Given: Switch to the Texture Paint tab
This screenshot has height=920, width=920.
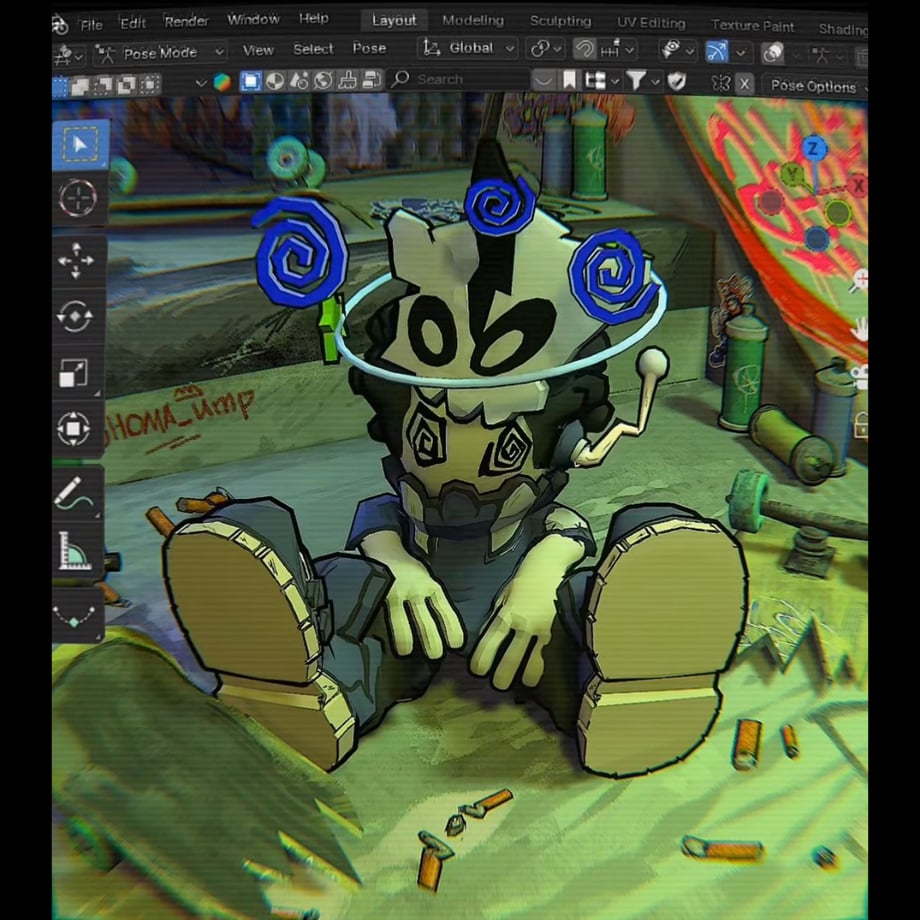Looking at the screenshot, I should coord(753,26).
